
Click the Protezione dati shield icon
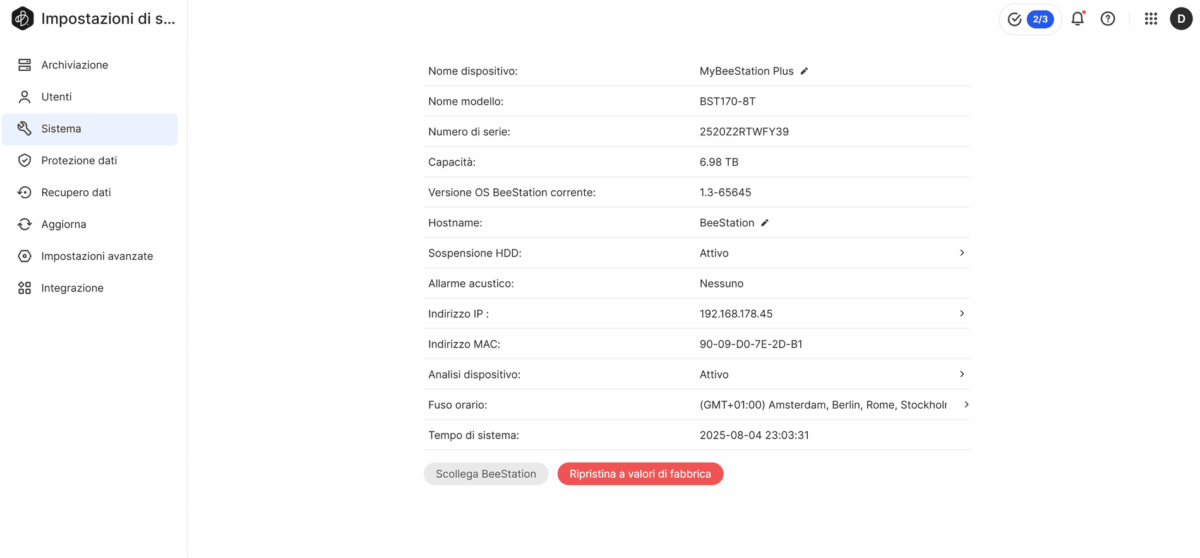coord(25,160)
